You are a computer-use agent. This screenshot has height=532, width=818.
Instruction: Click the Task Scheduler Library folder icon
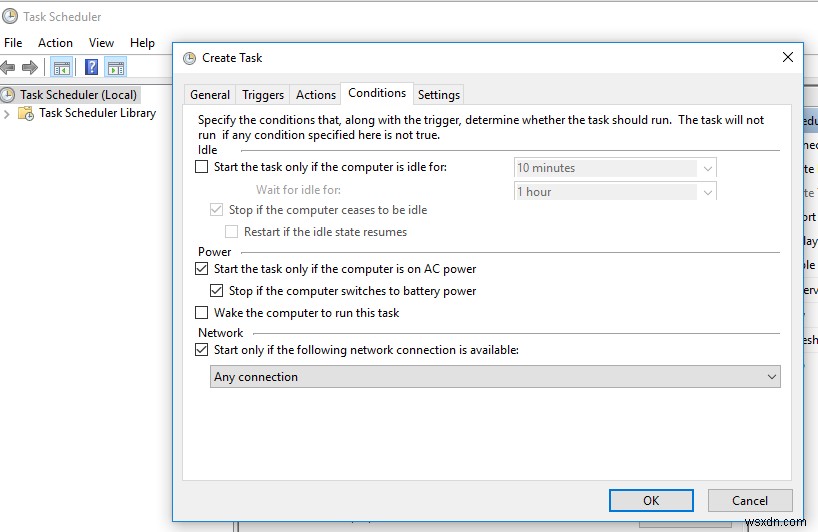(x=26, y=113)
